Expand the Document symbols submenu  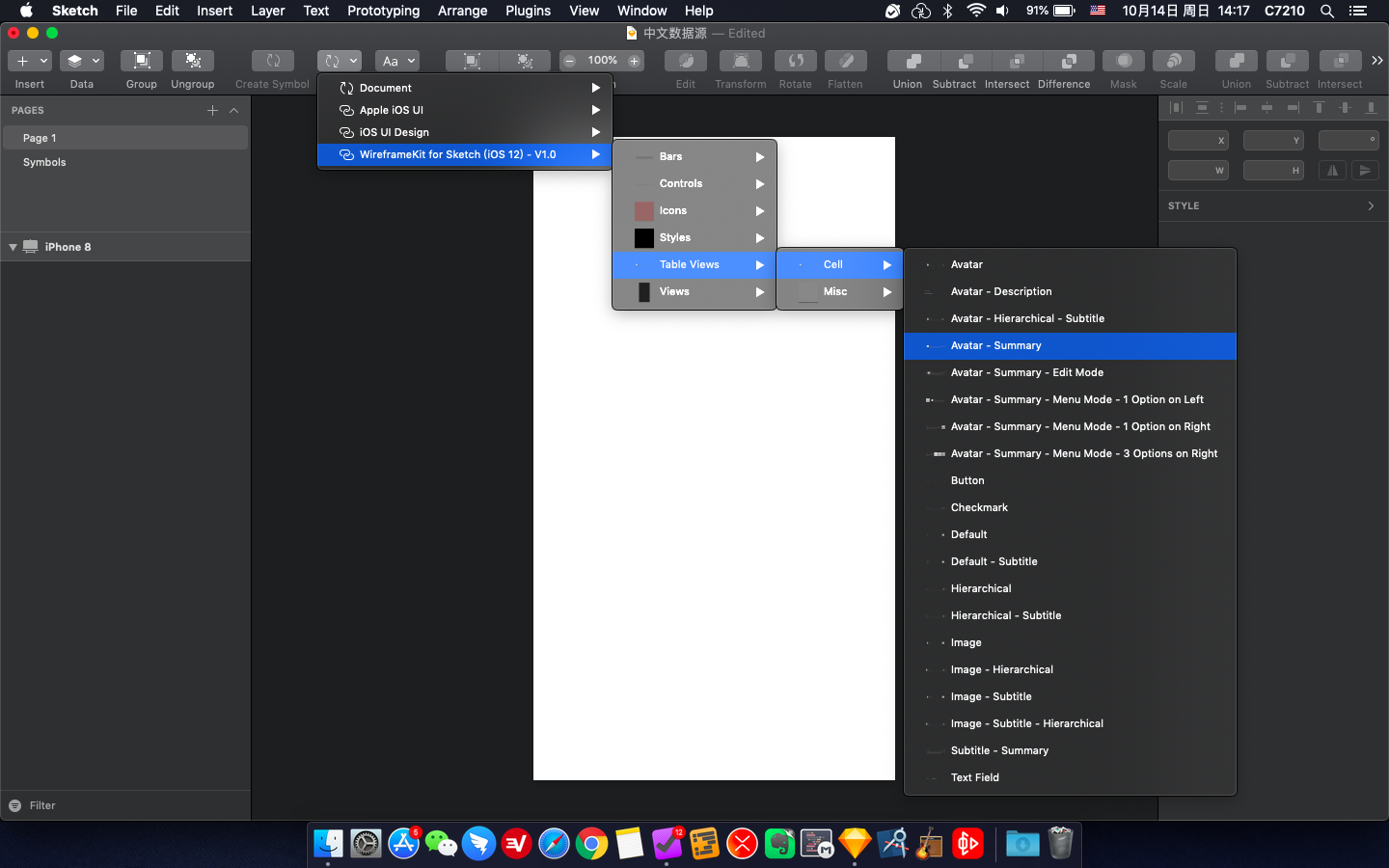point(465,88)
